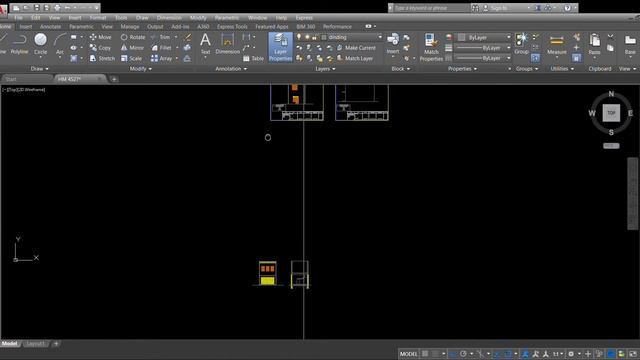Click Make Current layer button

pyautogui.click(x=356, y=48)
